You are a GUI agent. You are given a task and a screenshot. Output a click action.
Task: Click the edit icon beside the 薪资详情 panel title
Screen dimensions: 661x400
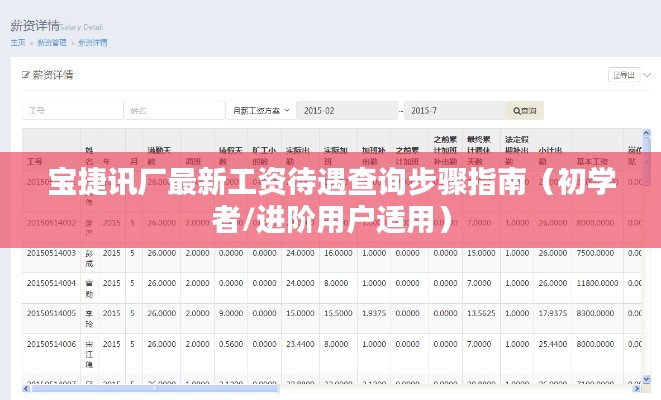[26, 75]
